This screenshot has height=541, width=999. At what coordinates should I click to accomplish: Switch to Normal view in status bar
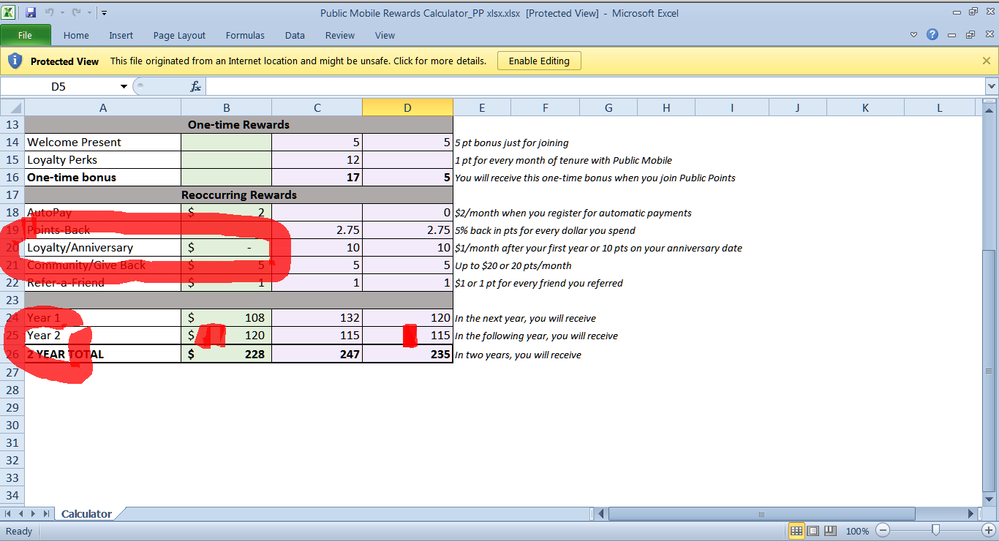coord(797,530)
